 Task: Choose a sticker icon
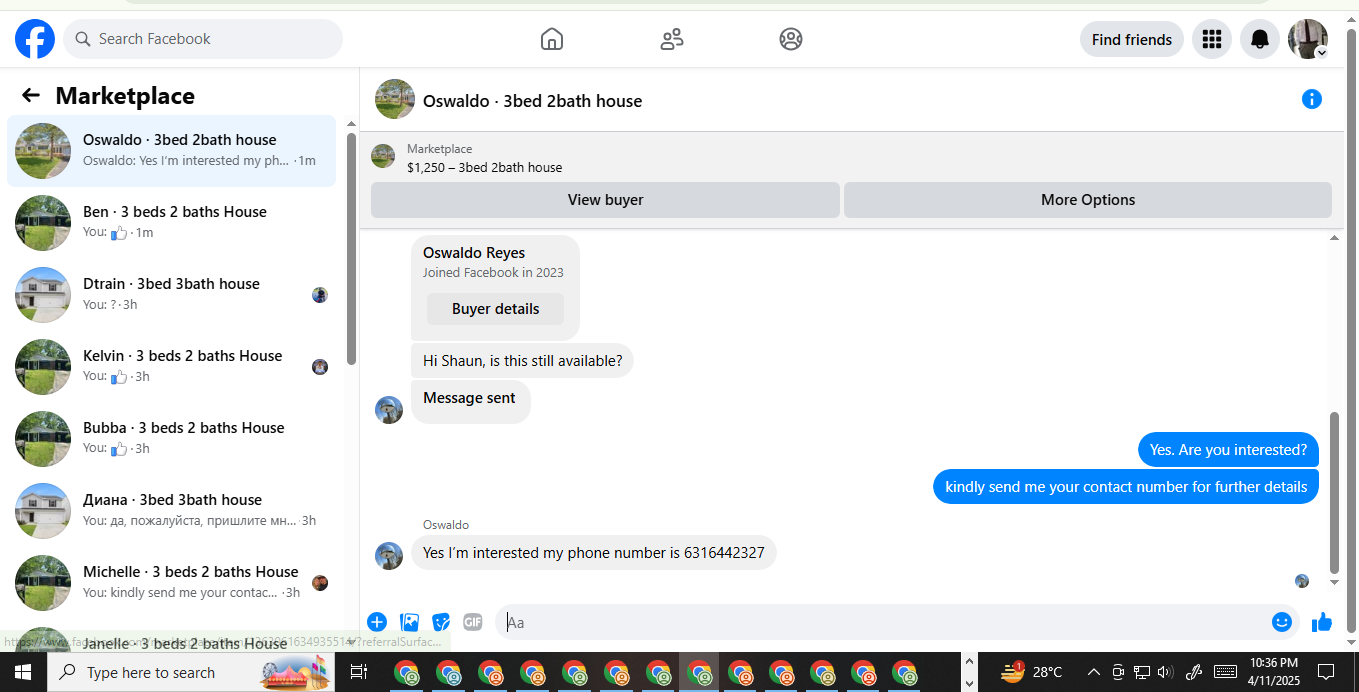441,622
